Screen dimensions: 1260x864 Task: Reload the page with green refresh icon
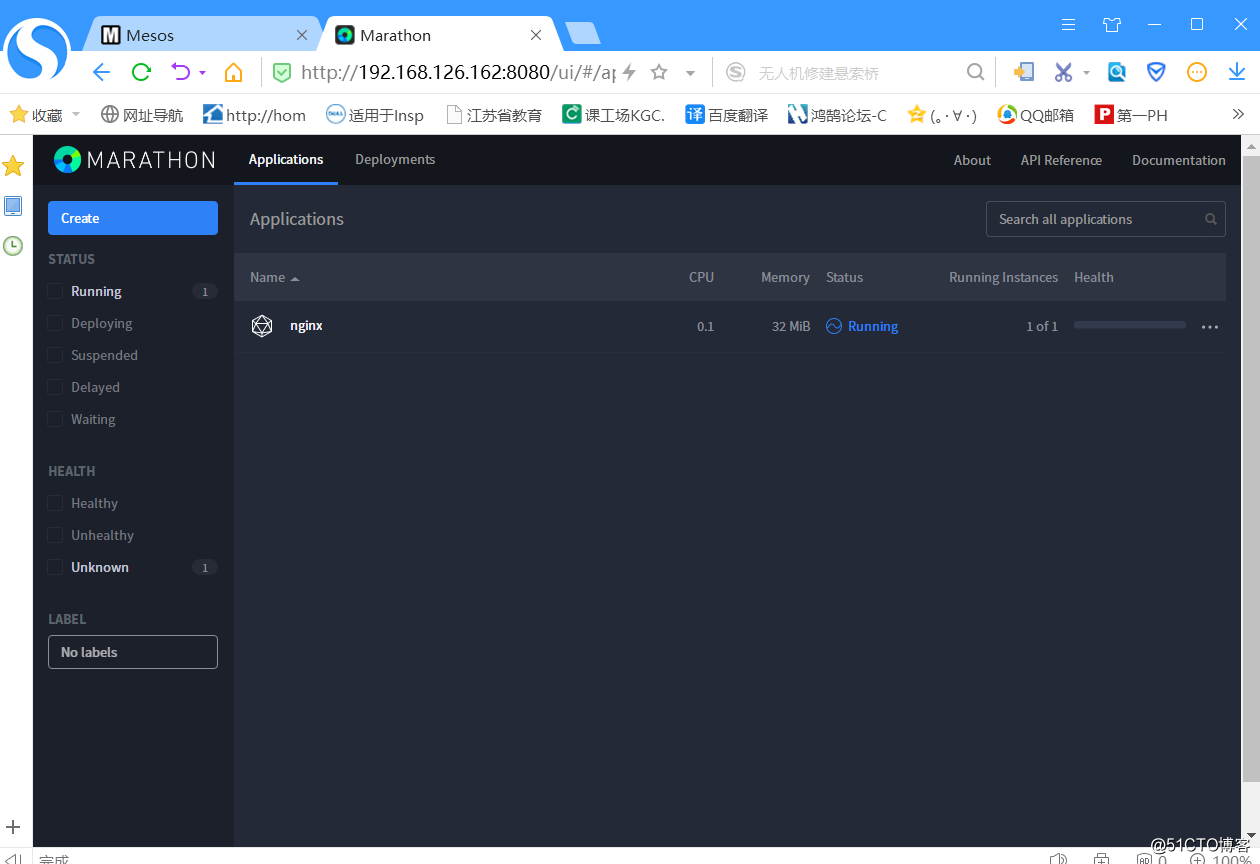(x=141, y=72)
